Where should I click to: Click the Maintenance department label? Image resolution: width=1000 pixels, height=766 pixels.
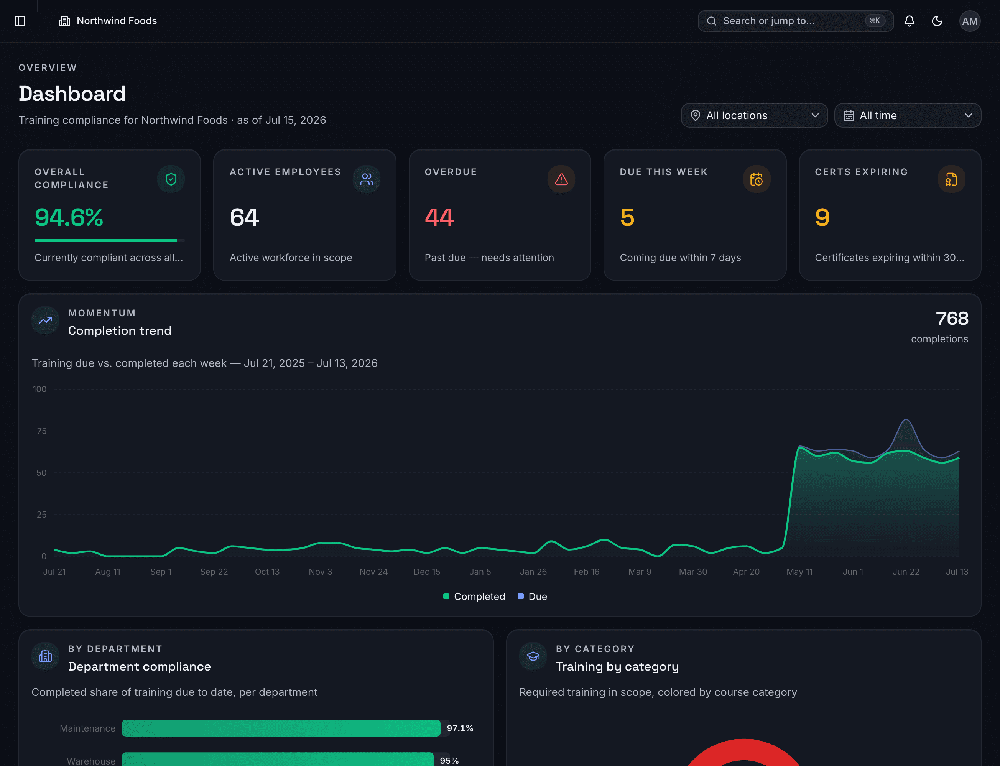[x=88, y=728]
